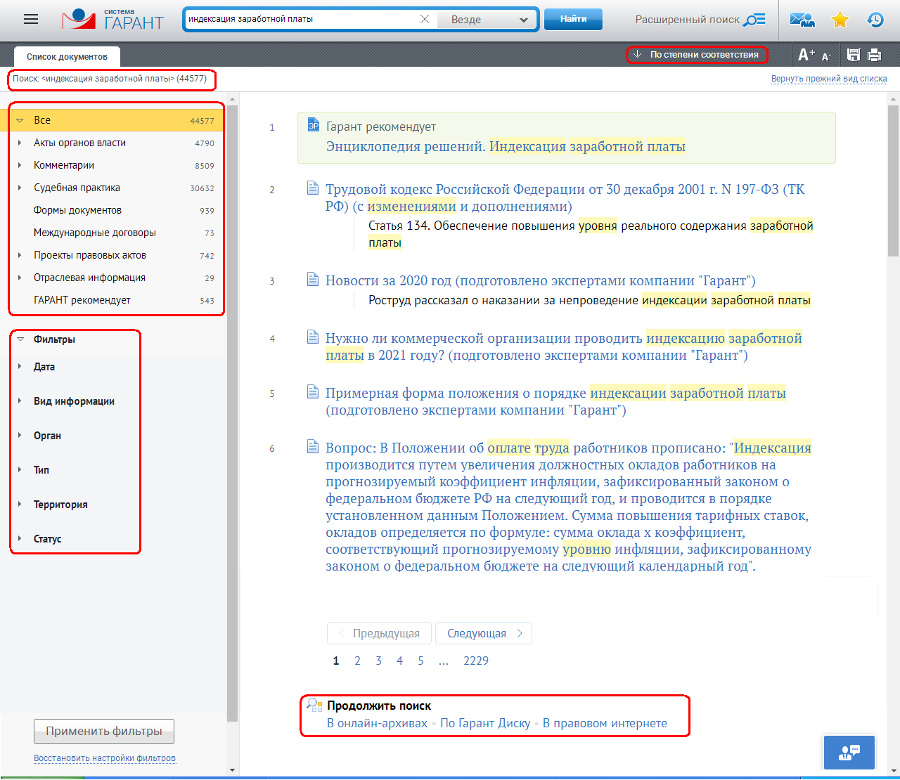Open the 'По степени соответствия' sort dropdown
This screenshot has width=900, height=780.
coord(697,55)
